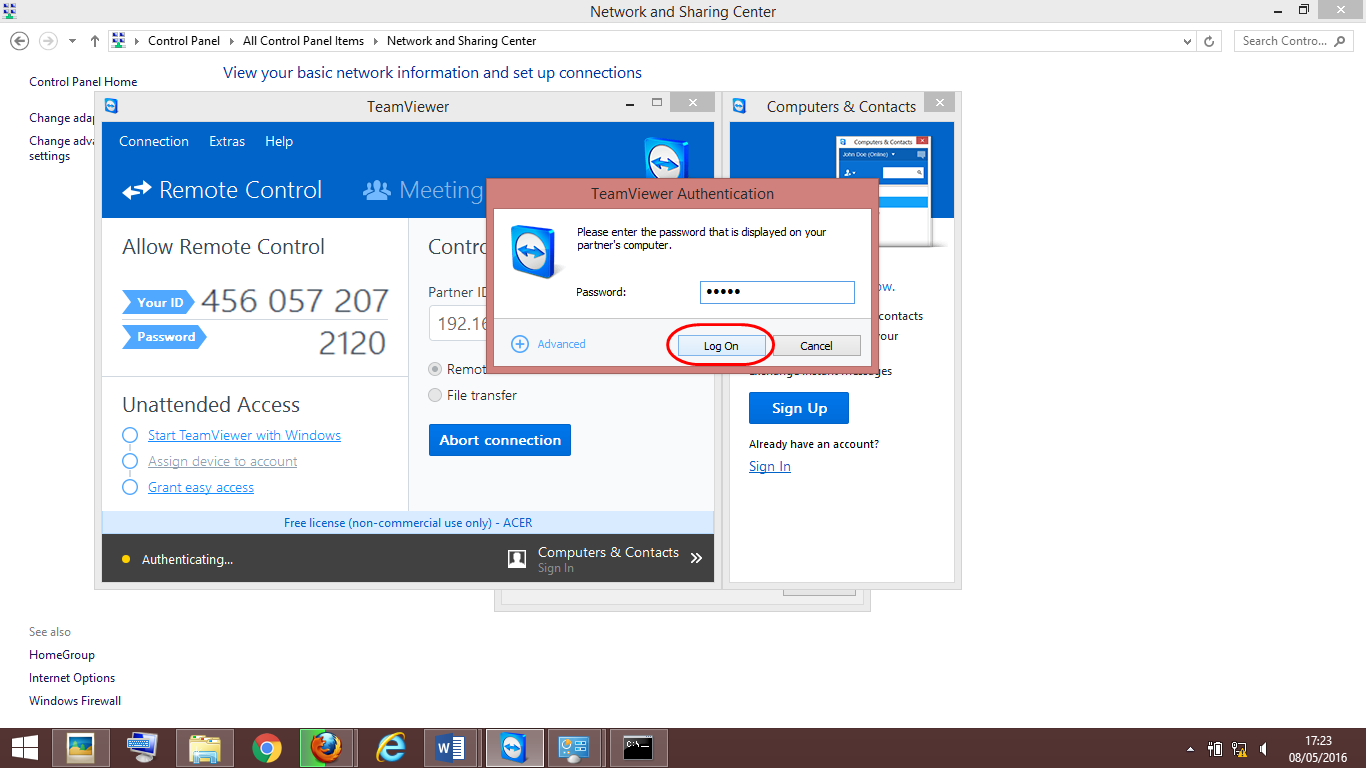Click the Password input field in the dialog
This screenshot has height=768, width=1366.
coord(777,292)
